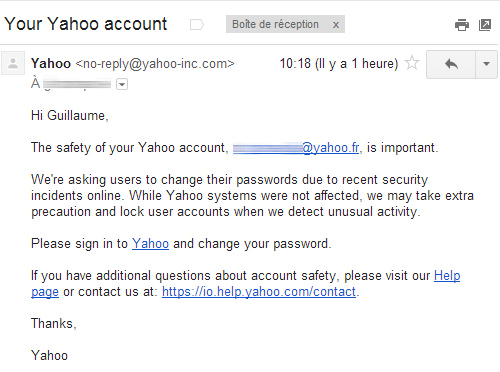
Task: Expand recipient details arrow
Action: coord(122,84)
